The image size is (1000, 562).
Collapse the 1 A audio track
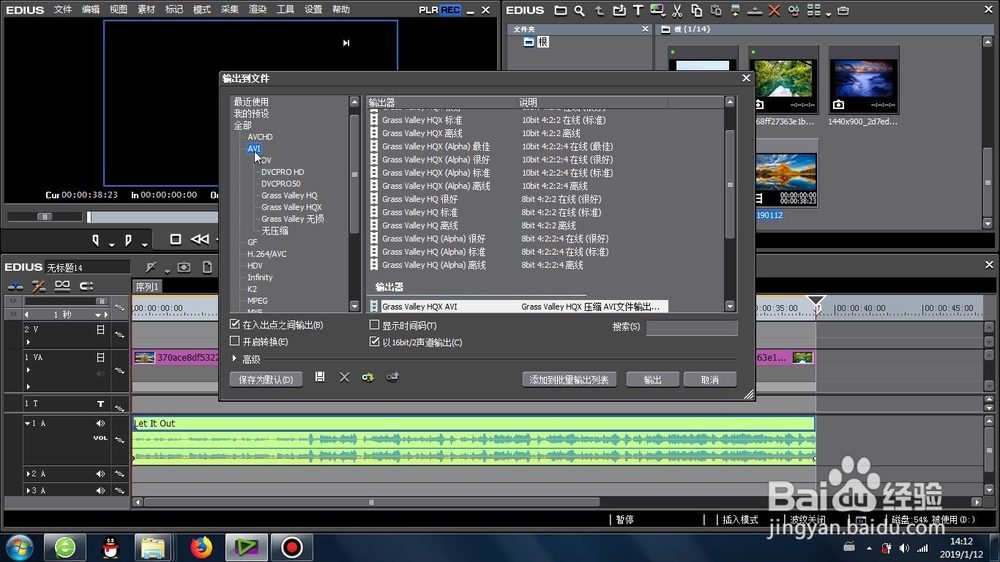[x=27, y=423]
